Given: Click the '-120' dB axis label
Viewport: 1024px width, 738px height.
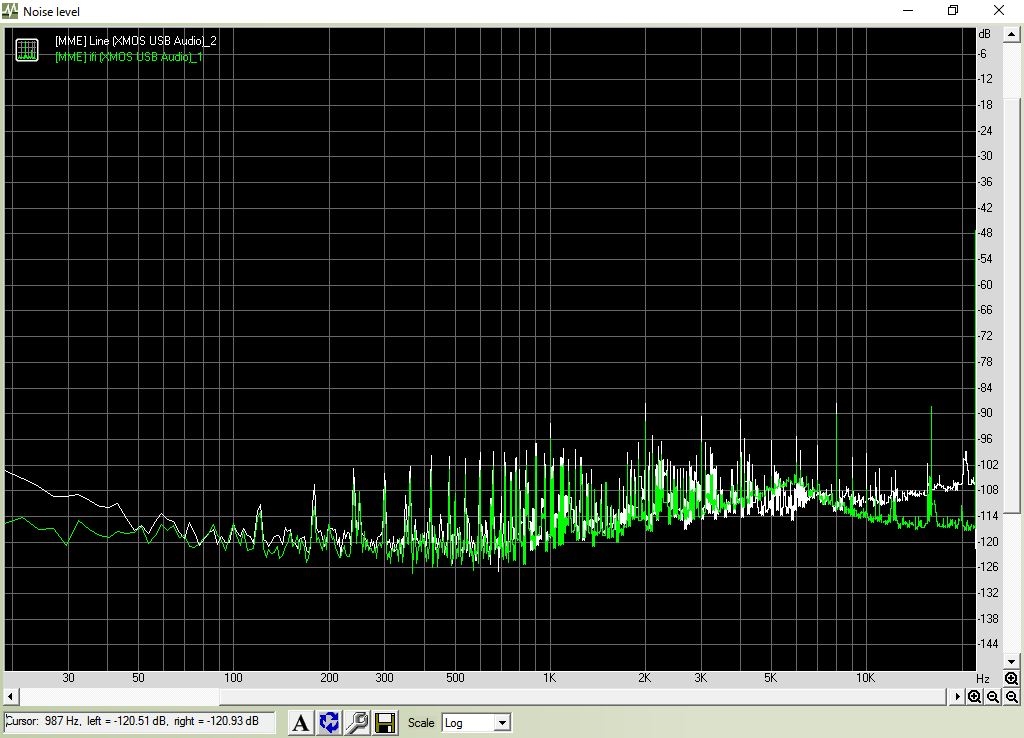Looking at the screenshot, I should [988, 541].
